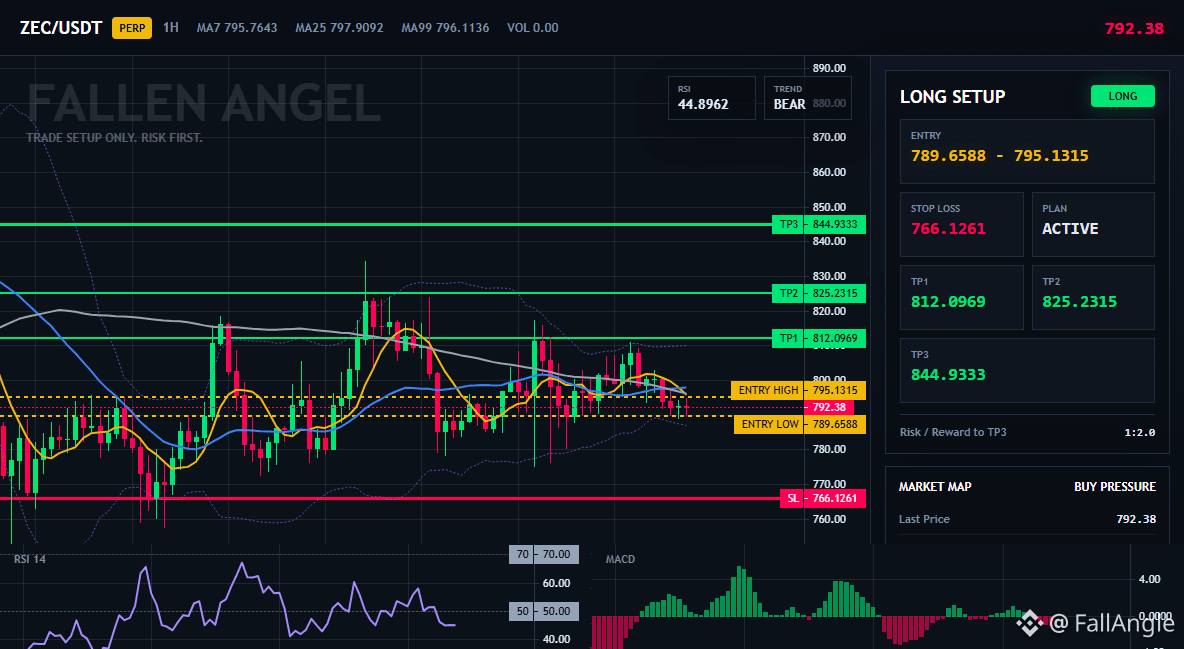Click the Last Price row label
Image resolution: width=1184 pixels, height=649 pixels.
pyautogui.click(x=924, y=519)
